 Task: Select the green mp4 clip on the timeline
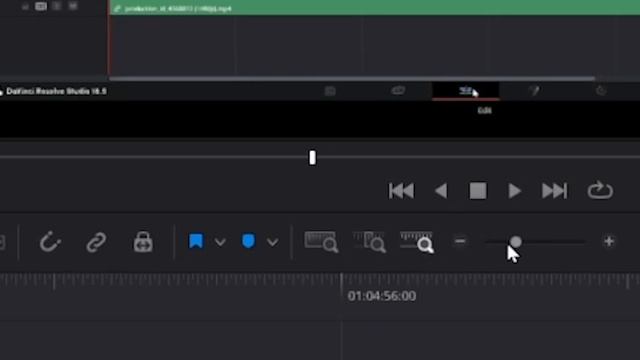point(375,8)
